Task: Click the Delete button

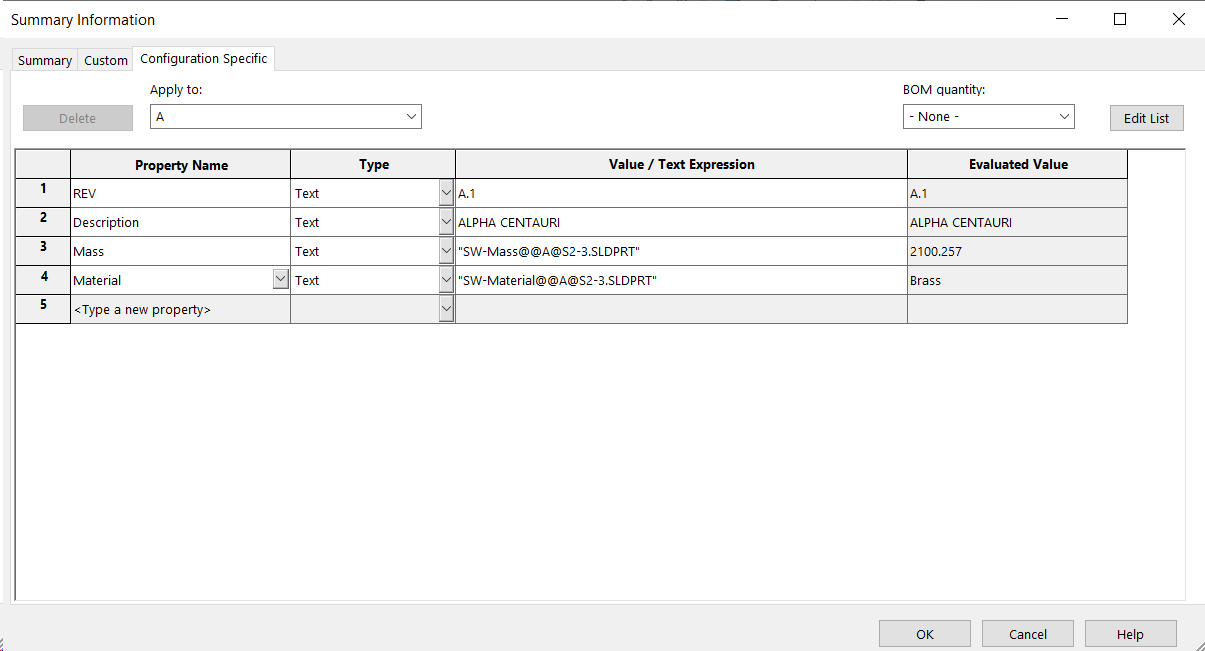Action: pos(77,117)
